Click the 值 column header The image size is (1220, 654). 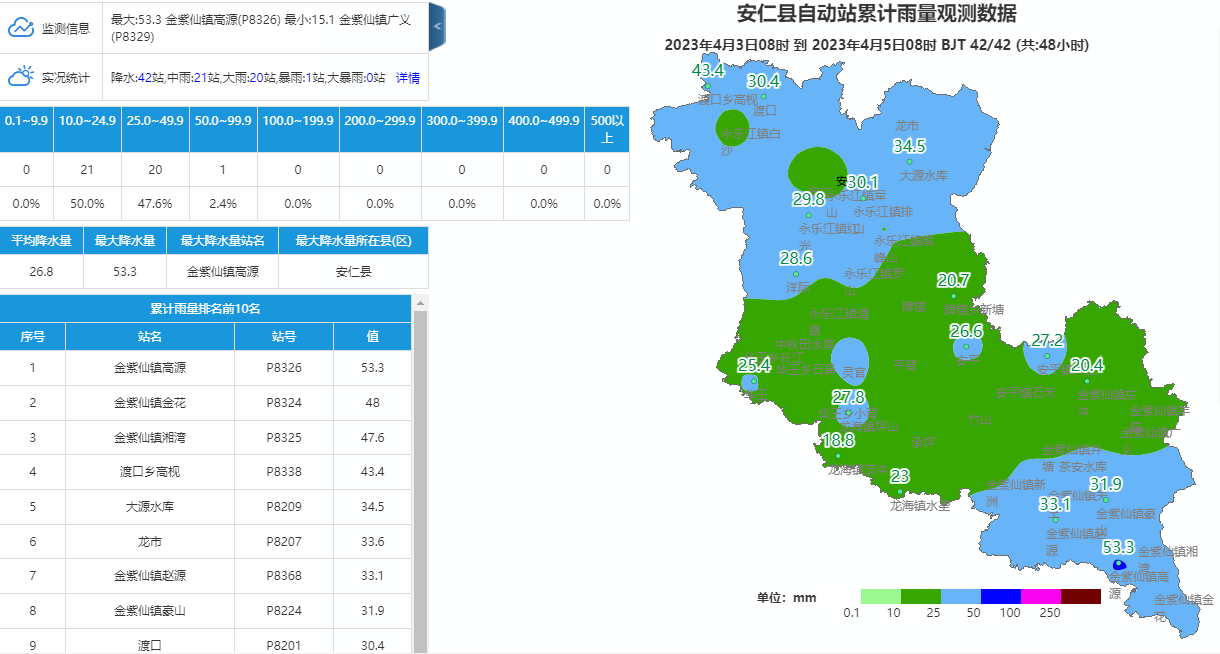tap(373, 337)
